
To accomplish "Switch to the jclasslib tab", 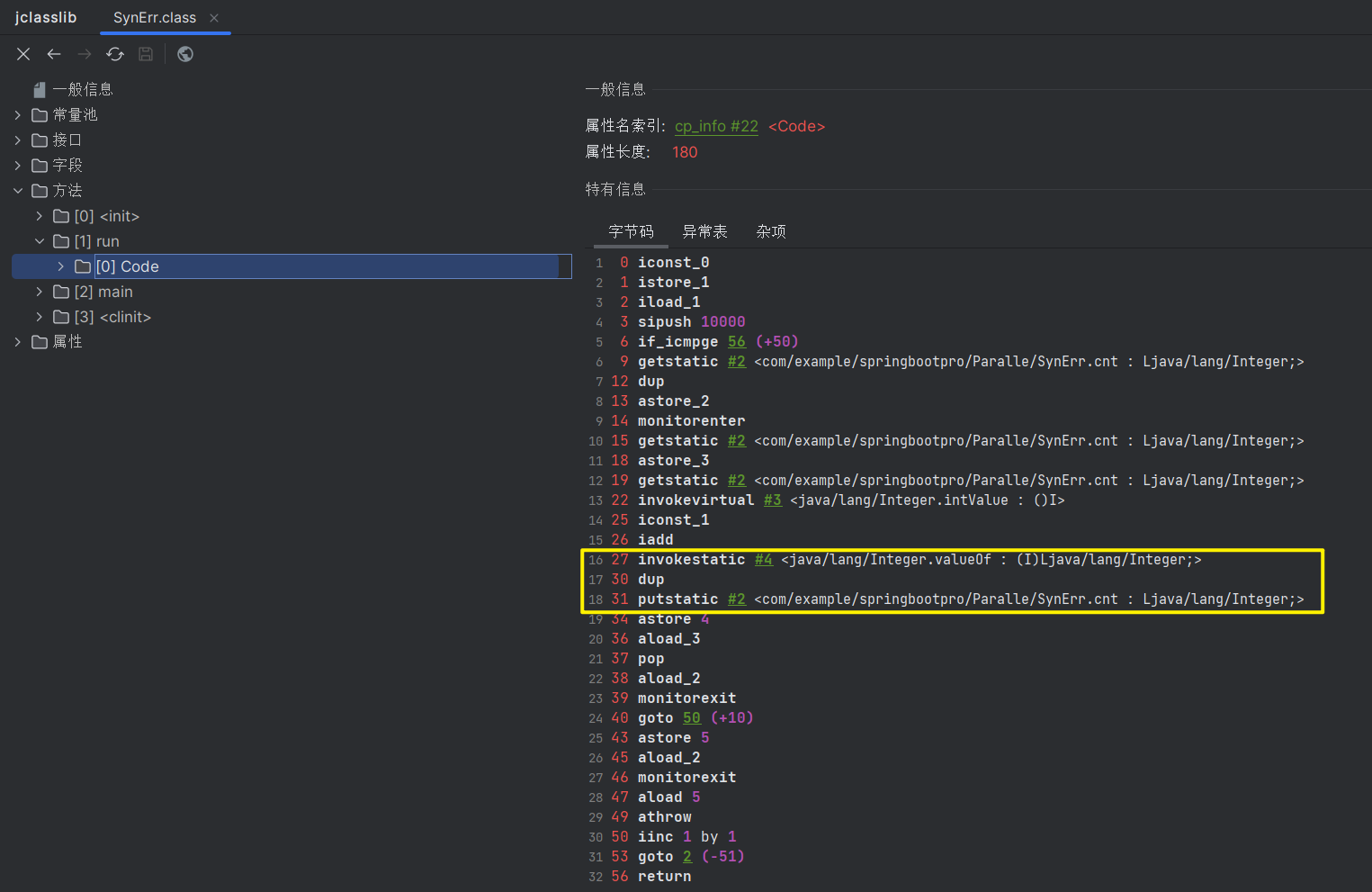I will coord(46,18).
